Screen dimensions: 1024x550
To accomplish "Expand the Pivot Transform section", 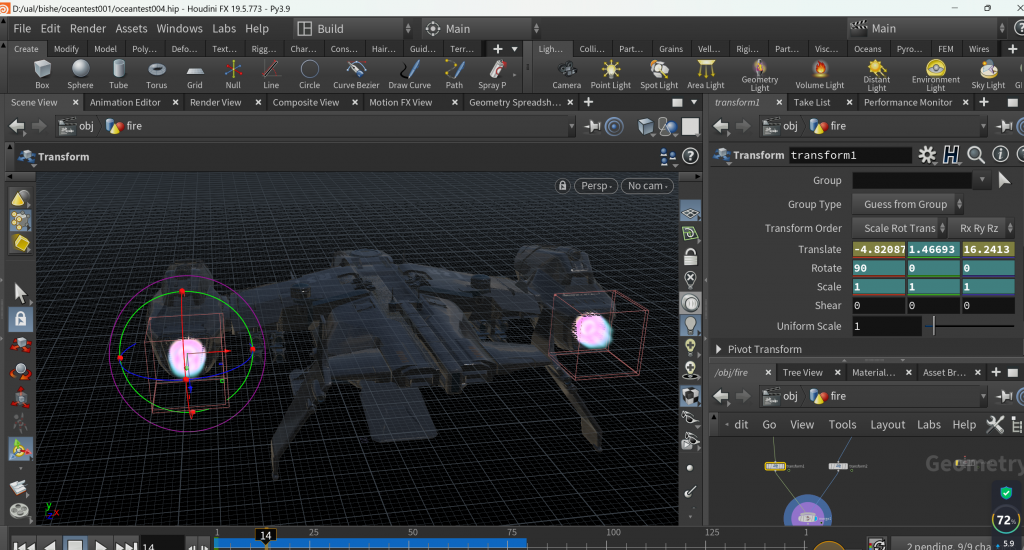I will (x=718, y=349).
